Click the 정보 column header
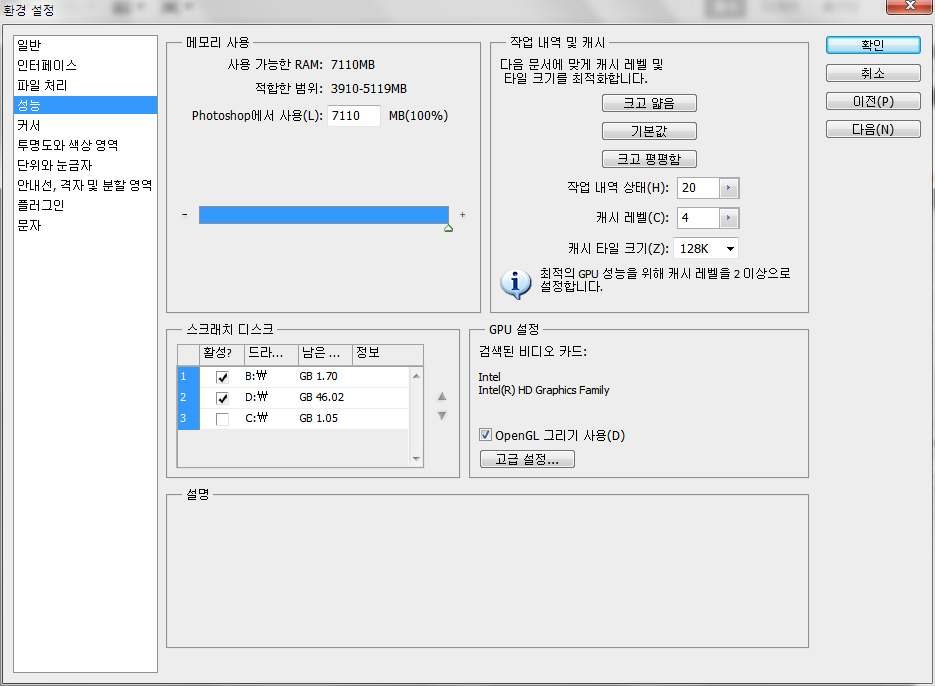The image size is (935, 686). 388,353
